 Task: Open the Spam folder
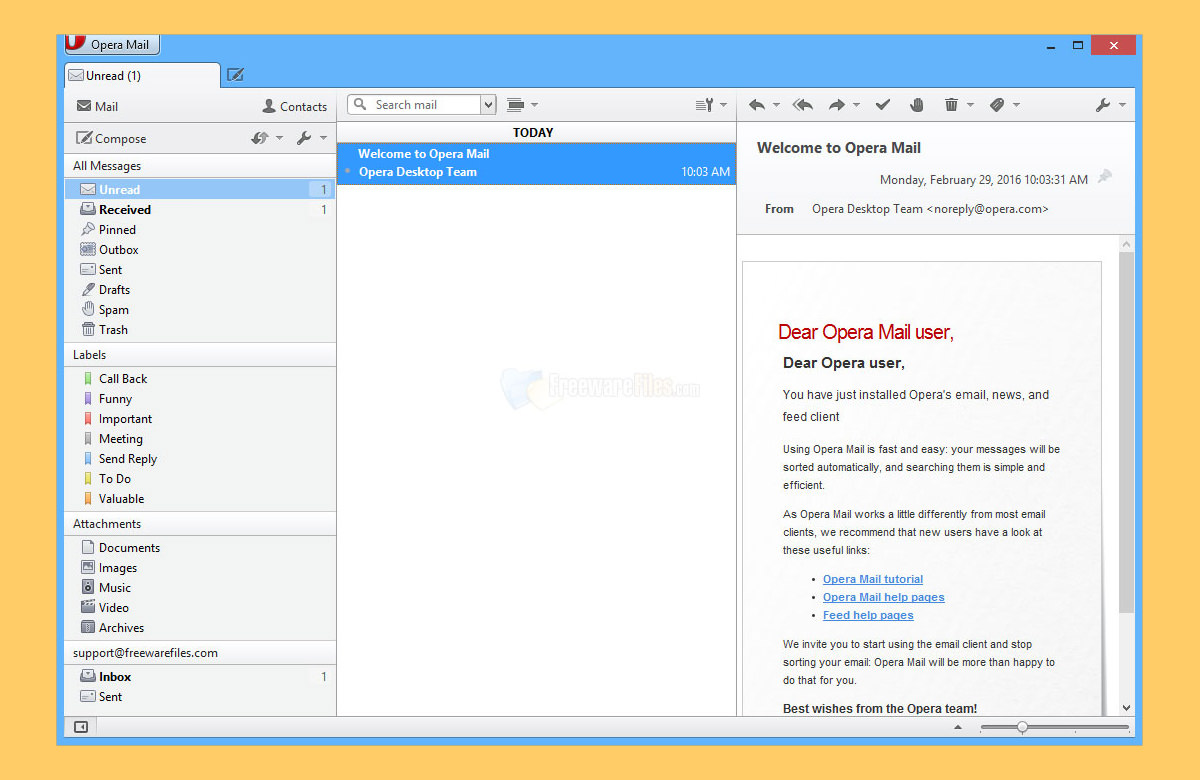[x=200, y=310]
